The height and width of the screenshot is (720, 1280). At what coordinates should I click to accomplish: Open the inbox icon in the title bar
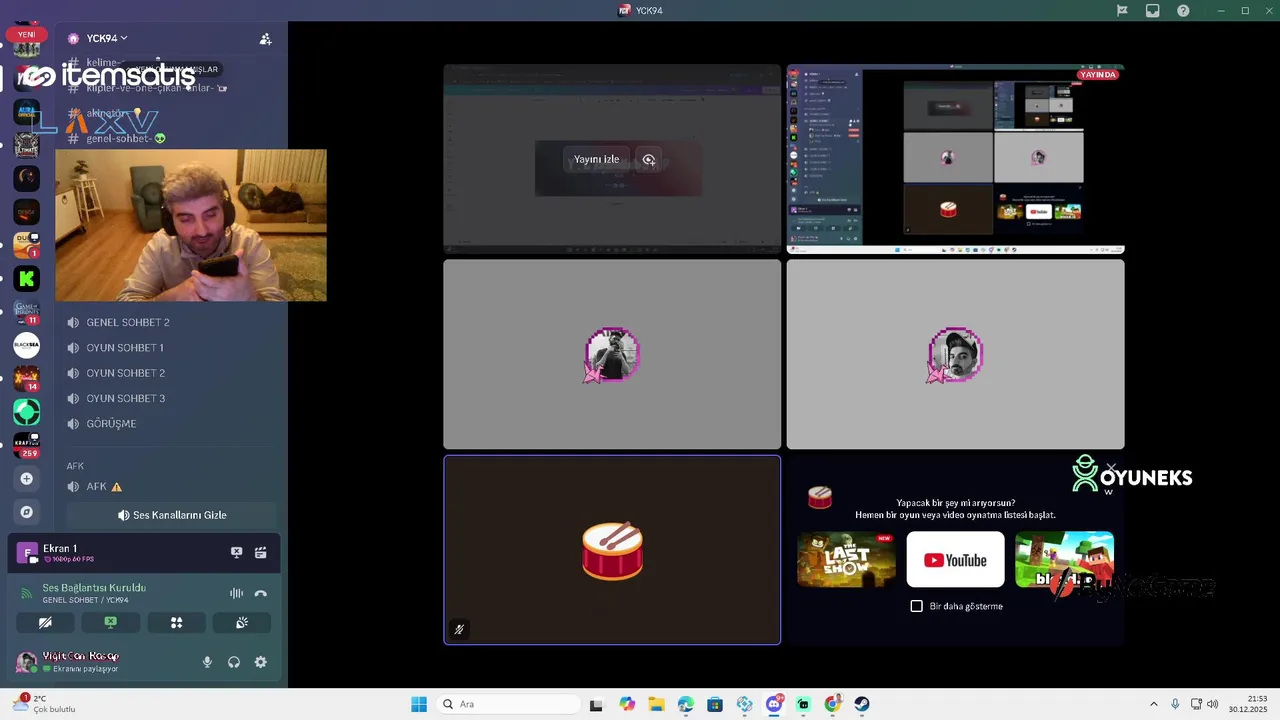coord(1153,10)
